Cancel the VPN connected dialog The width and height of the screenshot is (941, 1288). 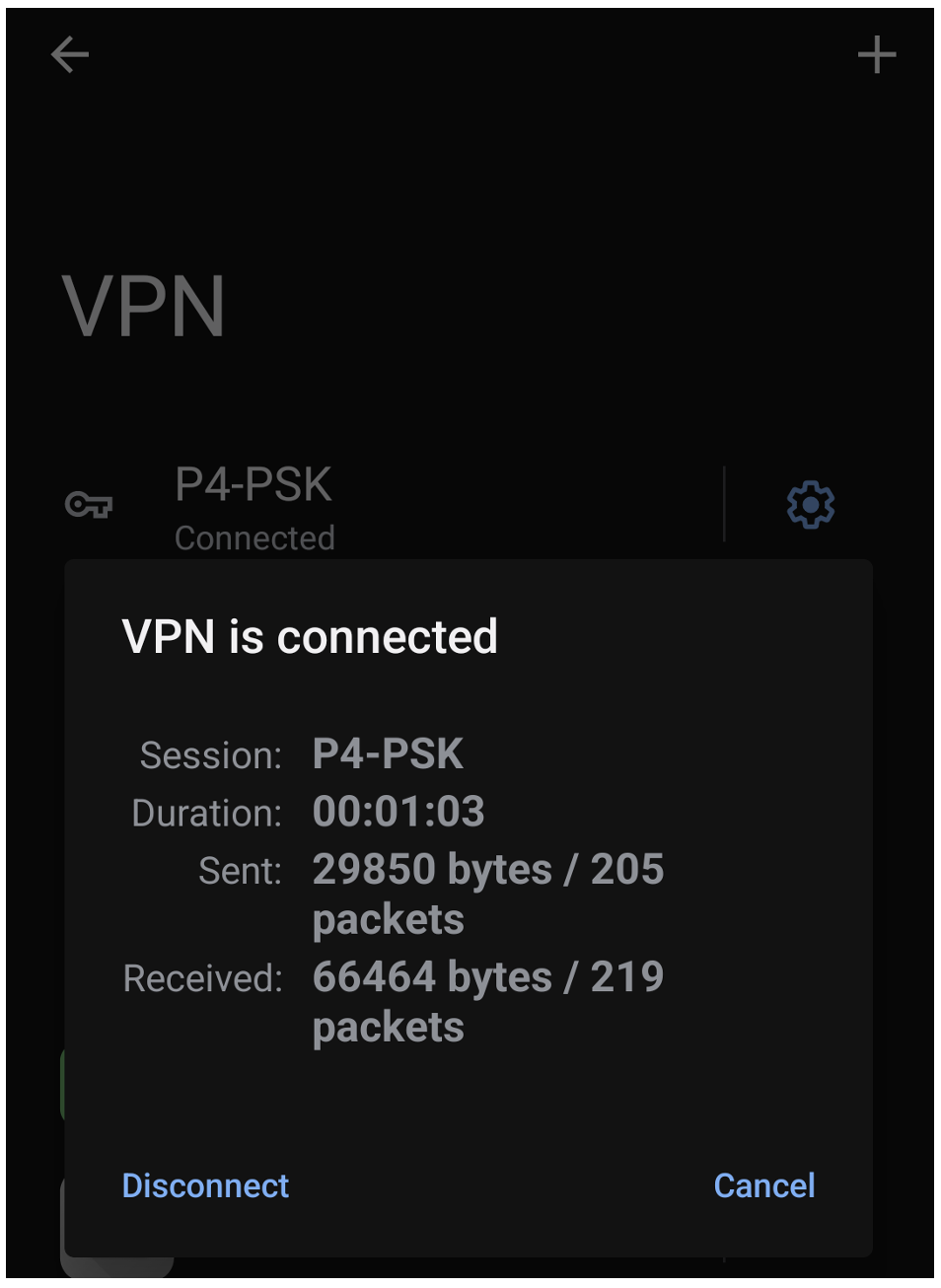[763, 1186]
